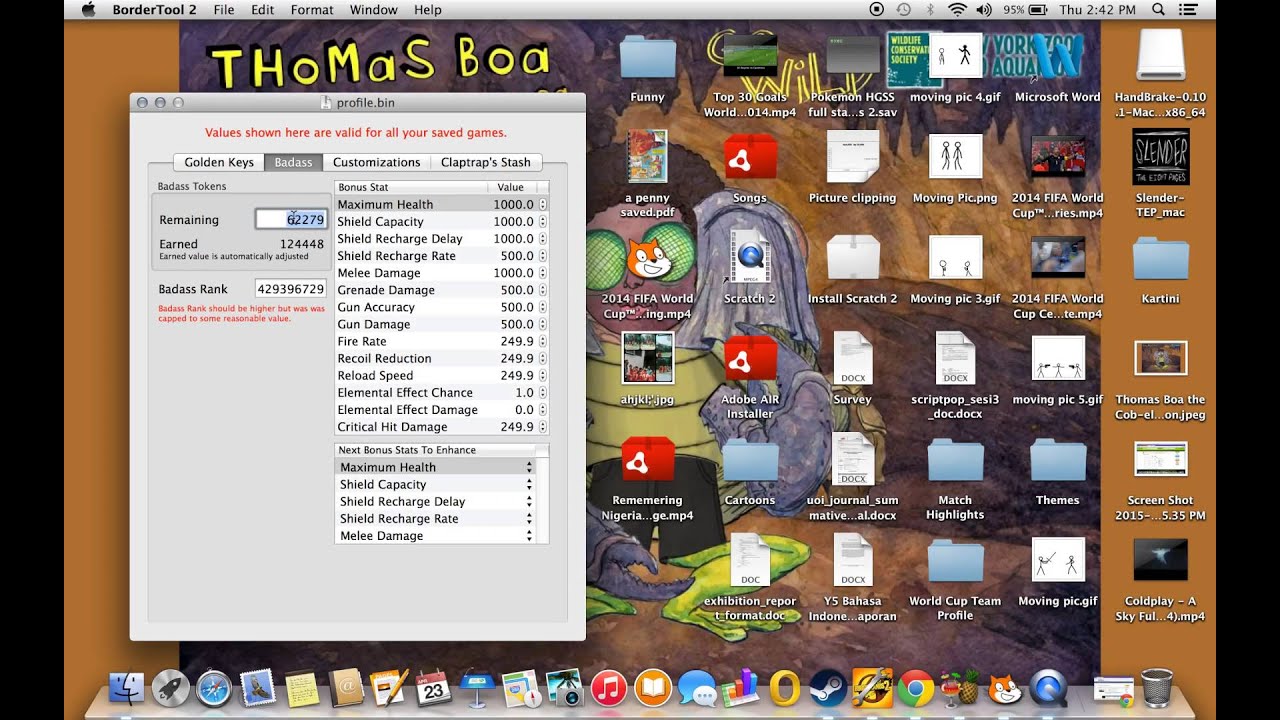Screen dimensions: 1280x720
Task: Open Google Chrome from the Dock
Action: [916, 688]
